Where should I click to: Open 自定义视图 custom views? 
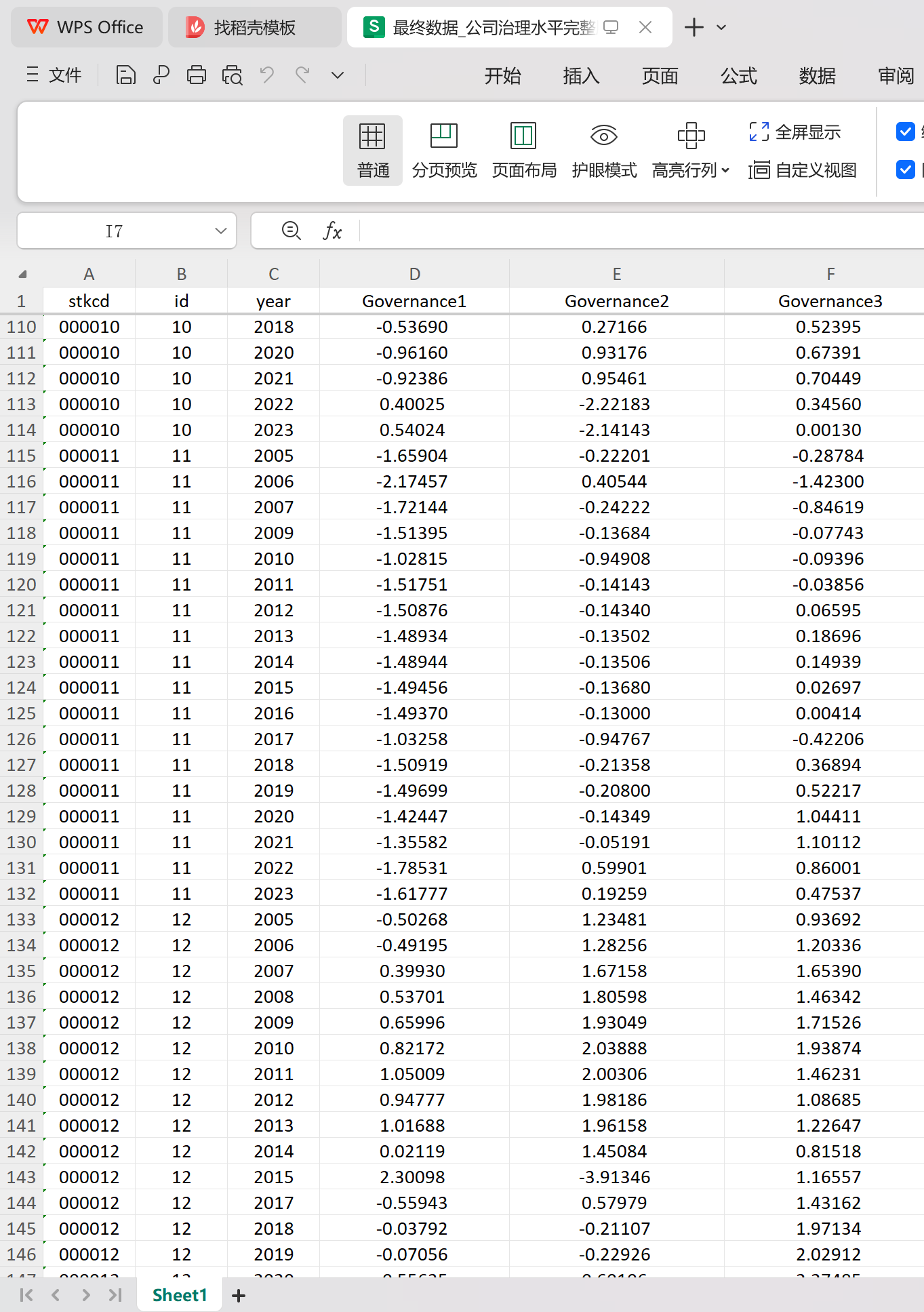[803, 170]
